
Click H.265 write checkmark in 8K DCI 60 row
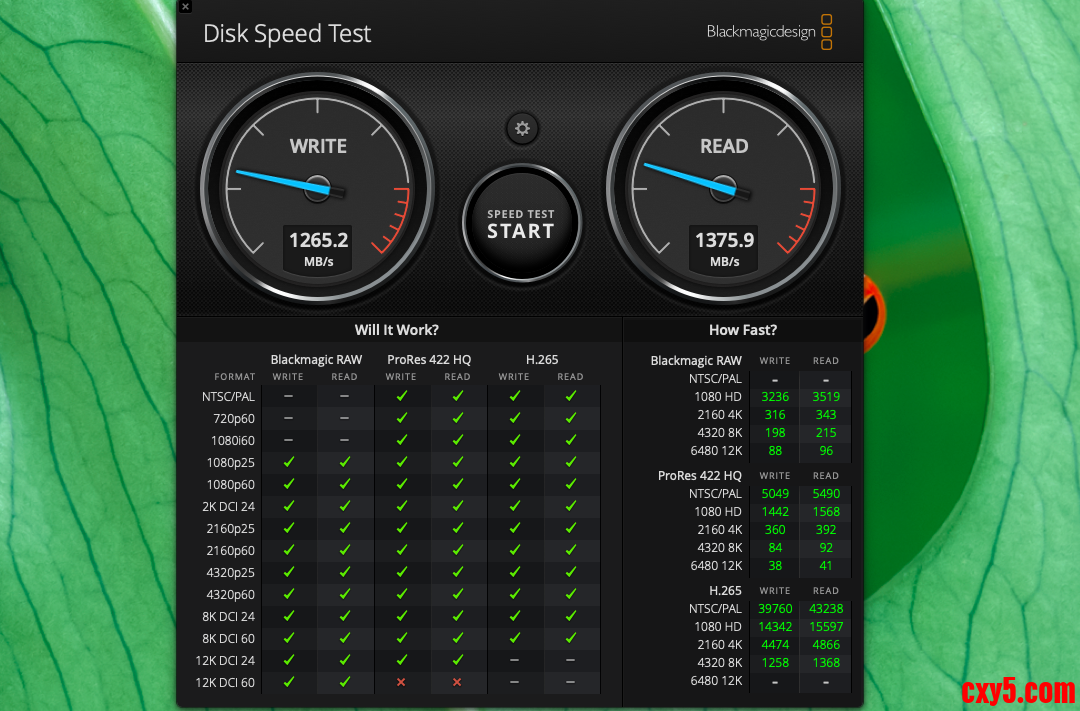coord(515,638)
